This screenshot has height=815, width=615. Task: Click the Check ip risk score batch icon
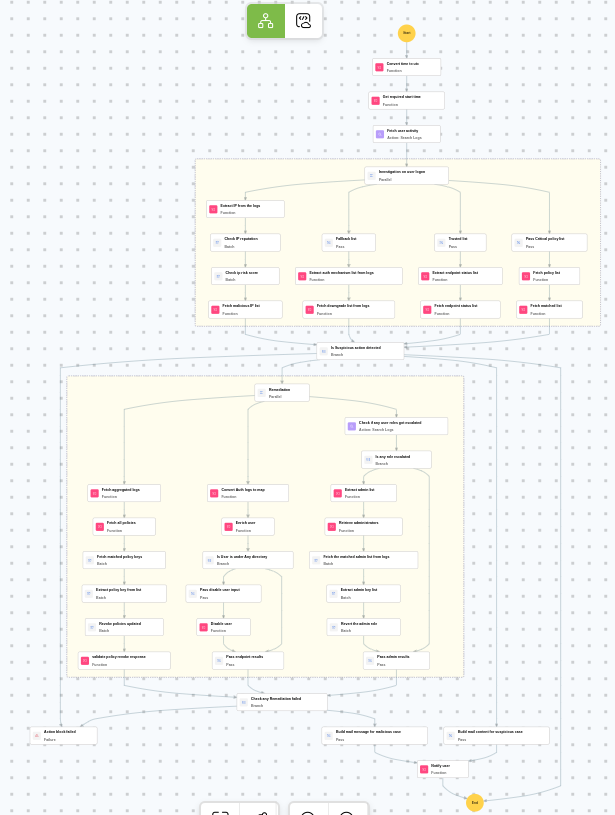point(218,276)
